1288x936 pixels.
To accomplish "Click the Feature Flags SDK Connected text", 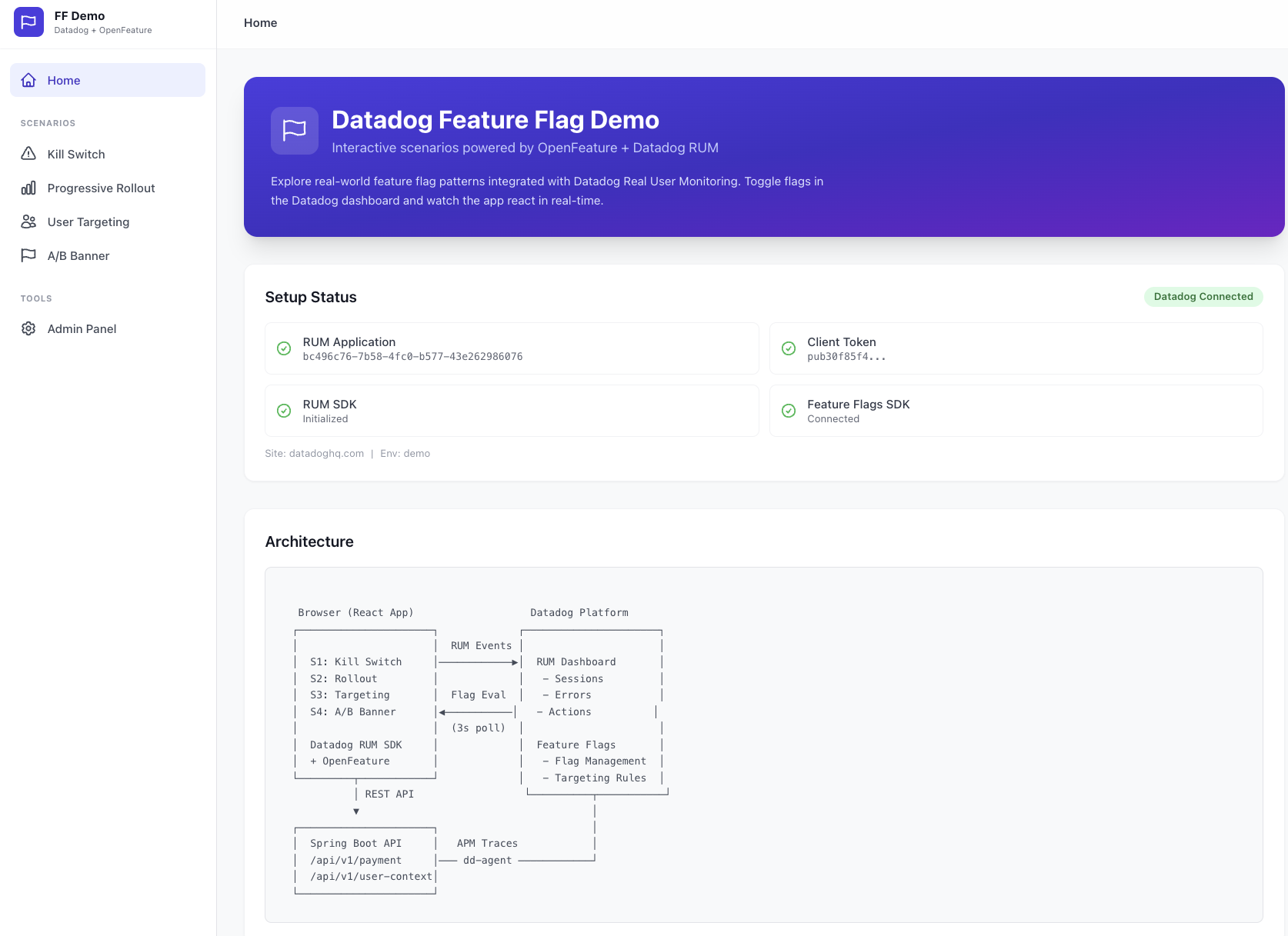I will [x=833, y=419].
